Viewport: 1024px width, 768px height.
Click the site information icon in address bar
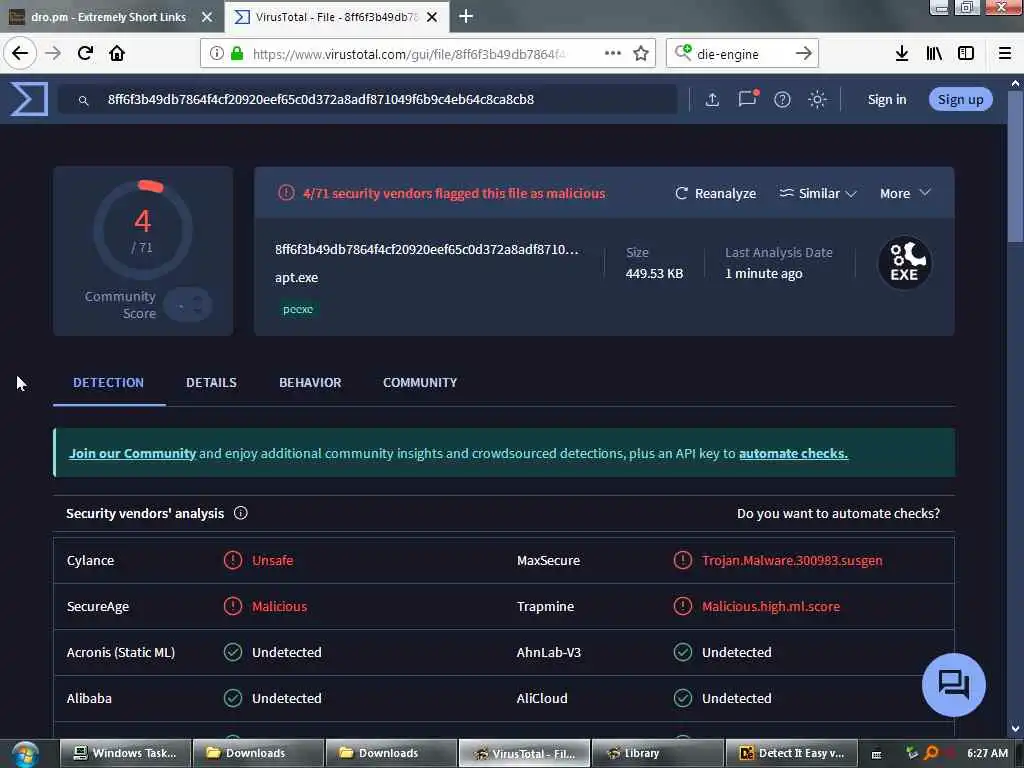click(216, 54)
